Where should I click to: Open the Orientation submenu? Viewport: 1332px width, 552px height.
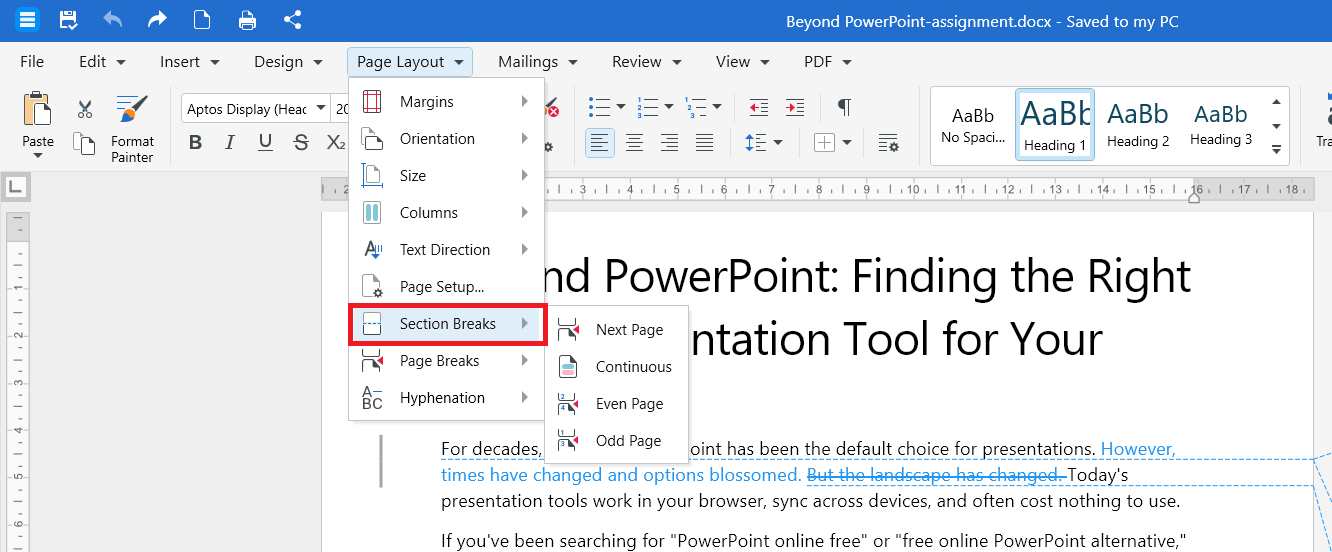446,139
